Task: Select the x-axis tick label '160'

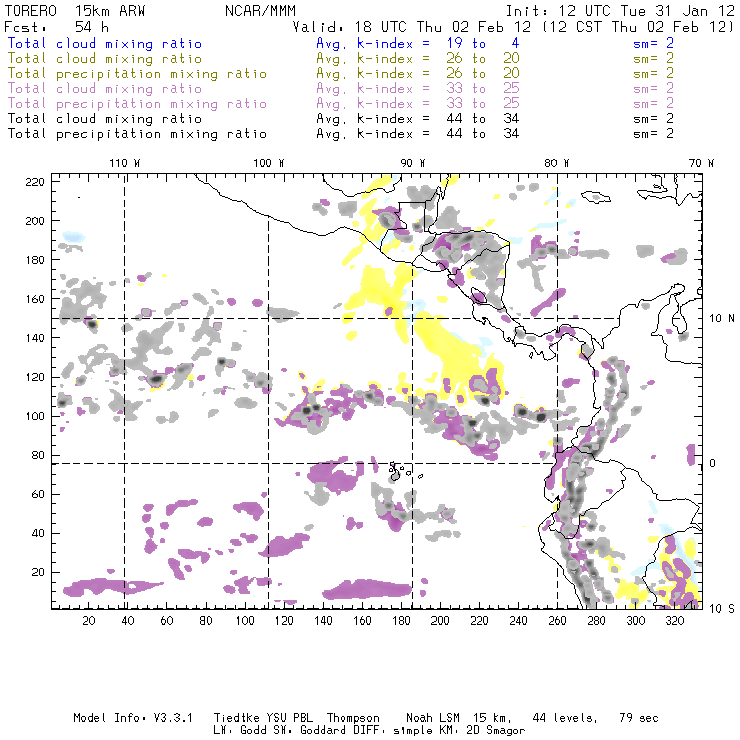Action: (362, 621)
